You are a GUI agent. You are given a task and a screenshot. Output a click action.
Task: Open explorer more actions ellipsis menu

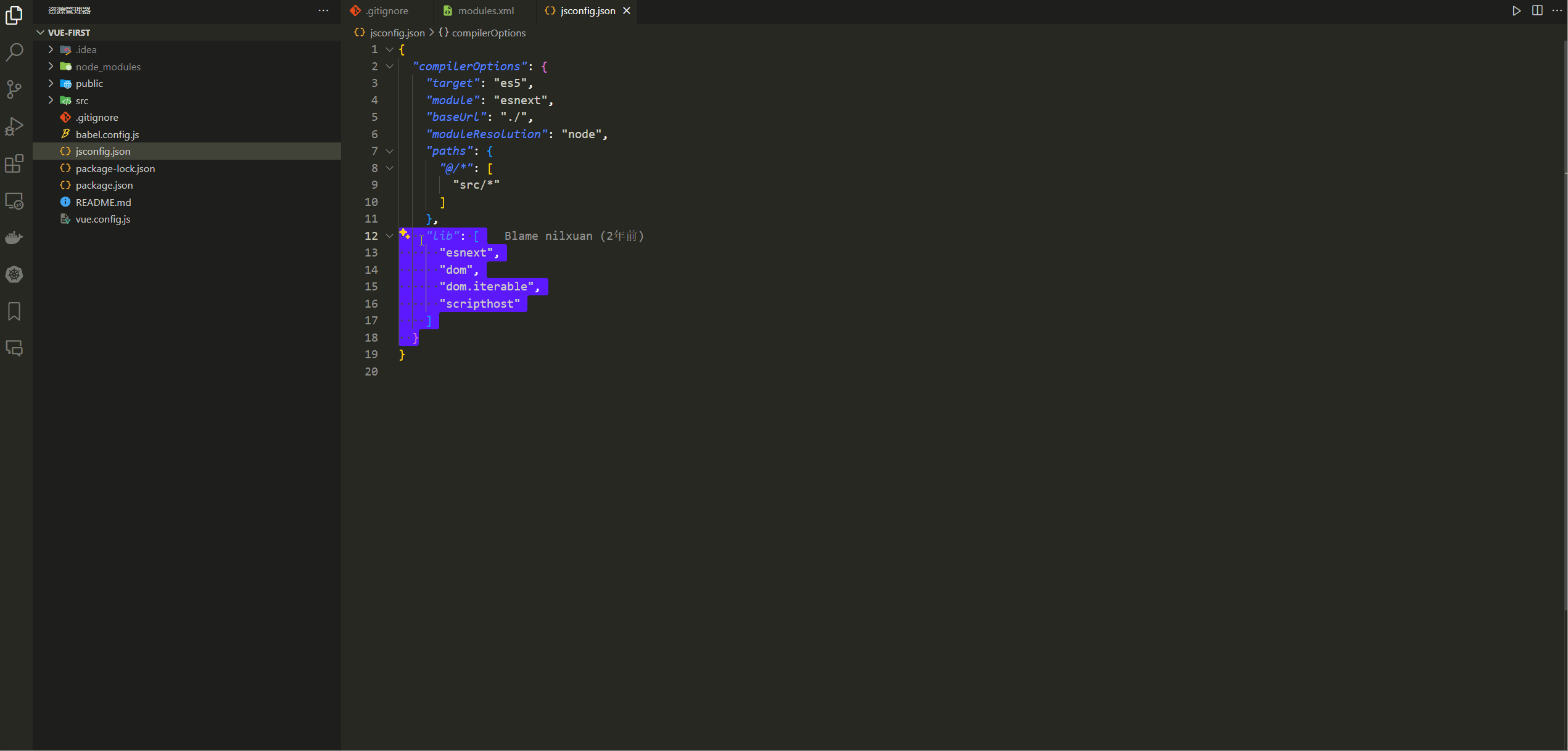click(323, 10)
